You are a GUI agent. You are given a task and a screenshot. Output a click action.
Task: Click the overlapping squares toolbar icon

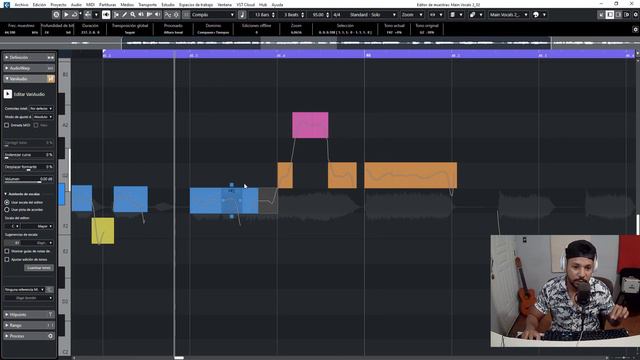(x=472, y=15)
